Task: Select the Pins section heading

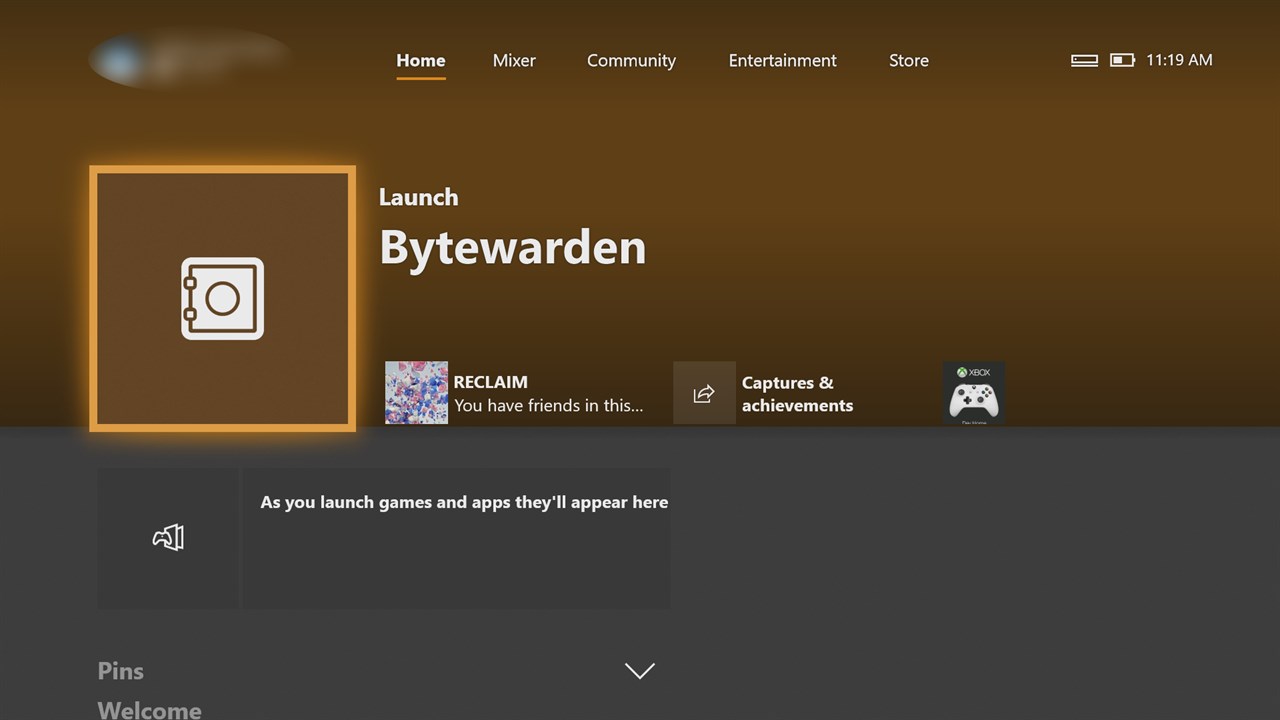Action: pos(121,671)
